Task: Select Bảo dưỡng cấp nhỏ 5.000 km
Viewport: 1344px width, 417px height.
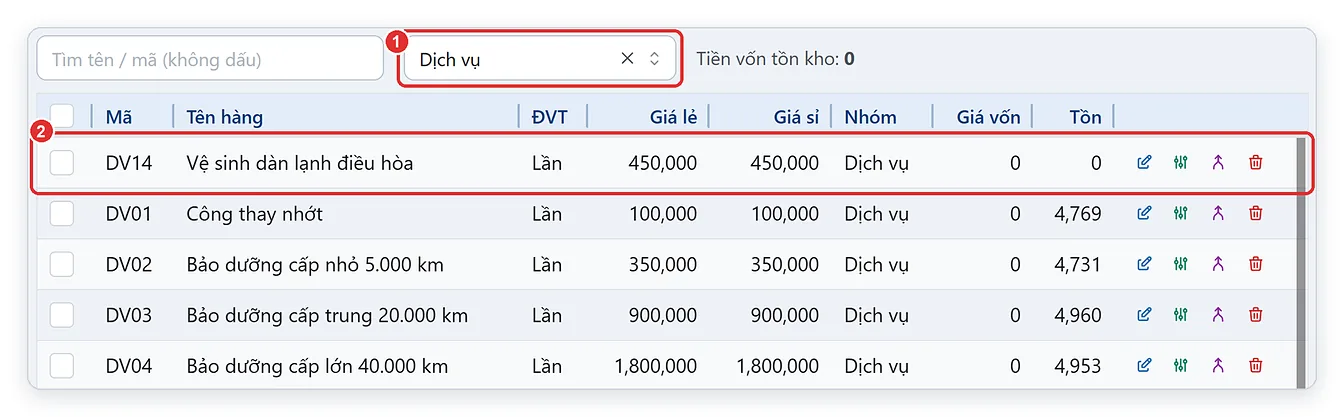Action: [x=315, y=264]
